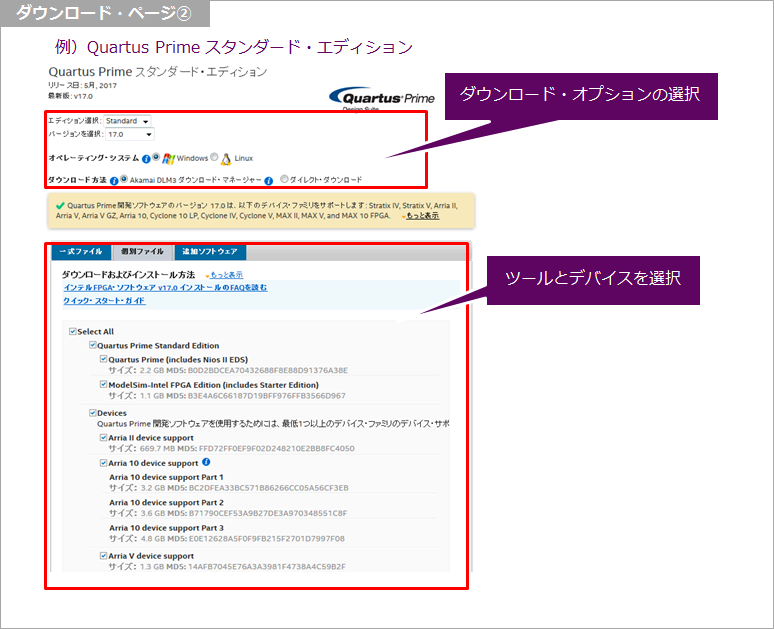The height and width of the screenshot is (629, 774).
Task: Toggle the Select All checkbox
Action: coord(73,331)
